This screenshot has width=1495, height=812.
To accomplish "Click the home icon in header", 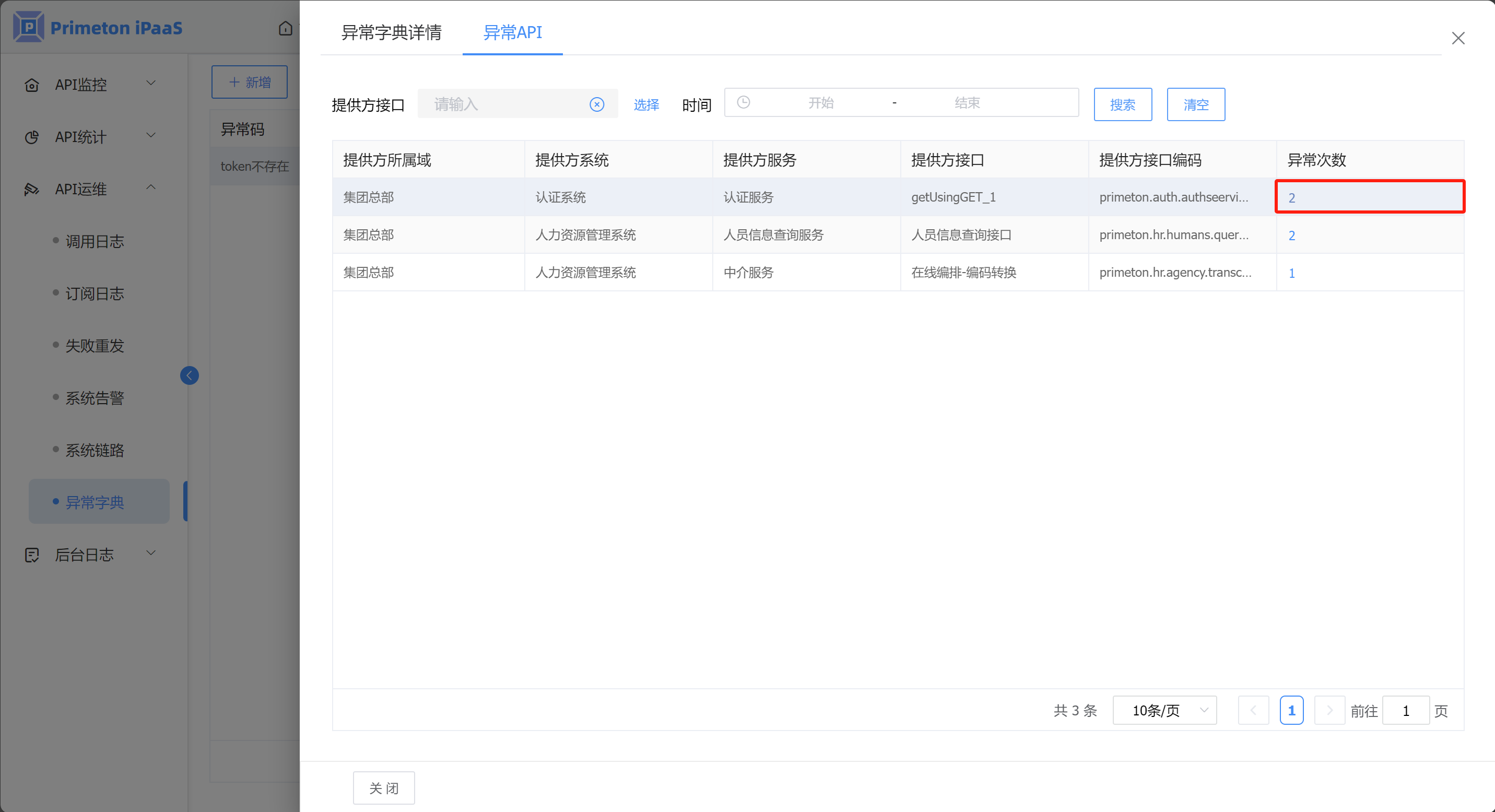I will pyautogui.click(x=285, y=28).
